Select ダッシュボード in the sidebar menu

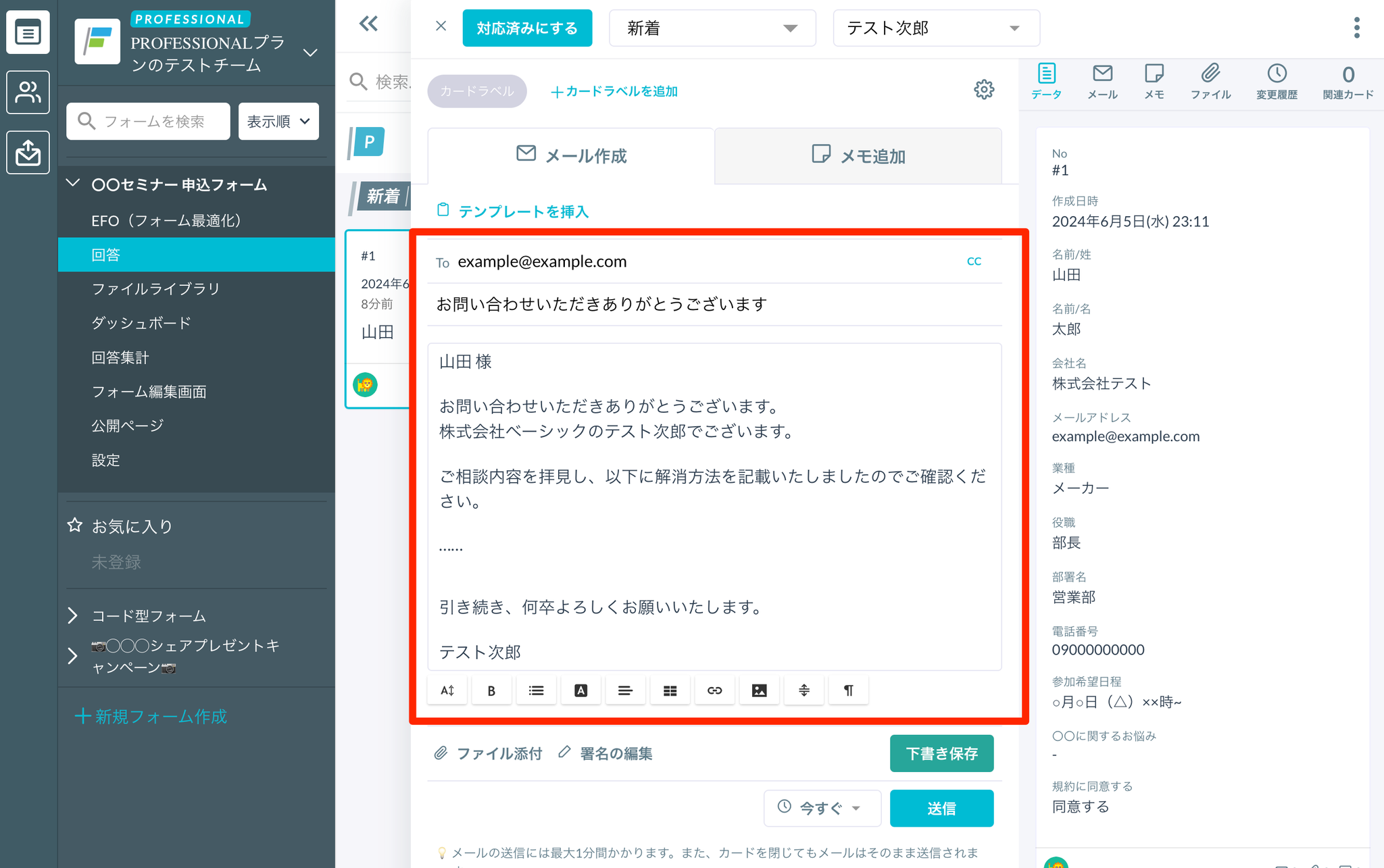click(x=141, y=323)
